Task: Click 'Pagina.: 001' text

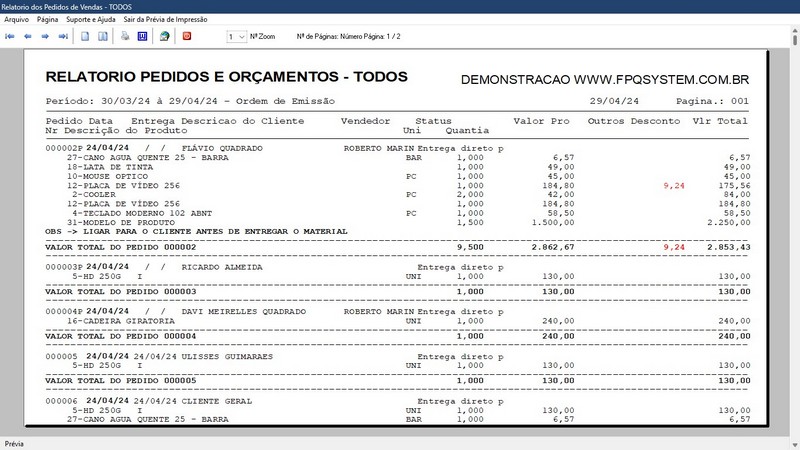Action: coord(712,101)
